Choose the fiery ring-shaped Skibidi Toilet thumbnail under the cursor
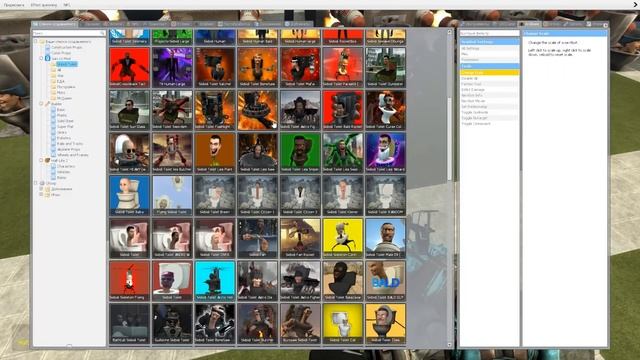Viewport: 640px width, 360px height. click(x=258, y=110)
